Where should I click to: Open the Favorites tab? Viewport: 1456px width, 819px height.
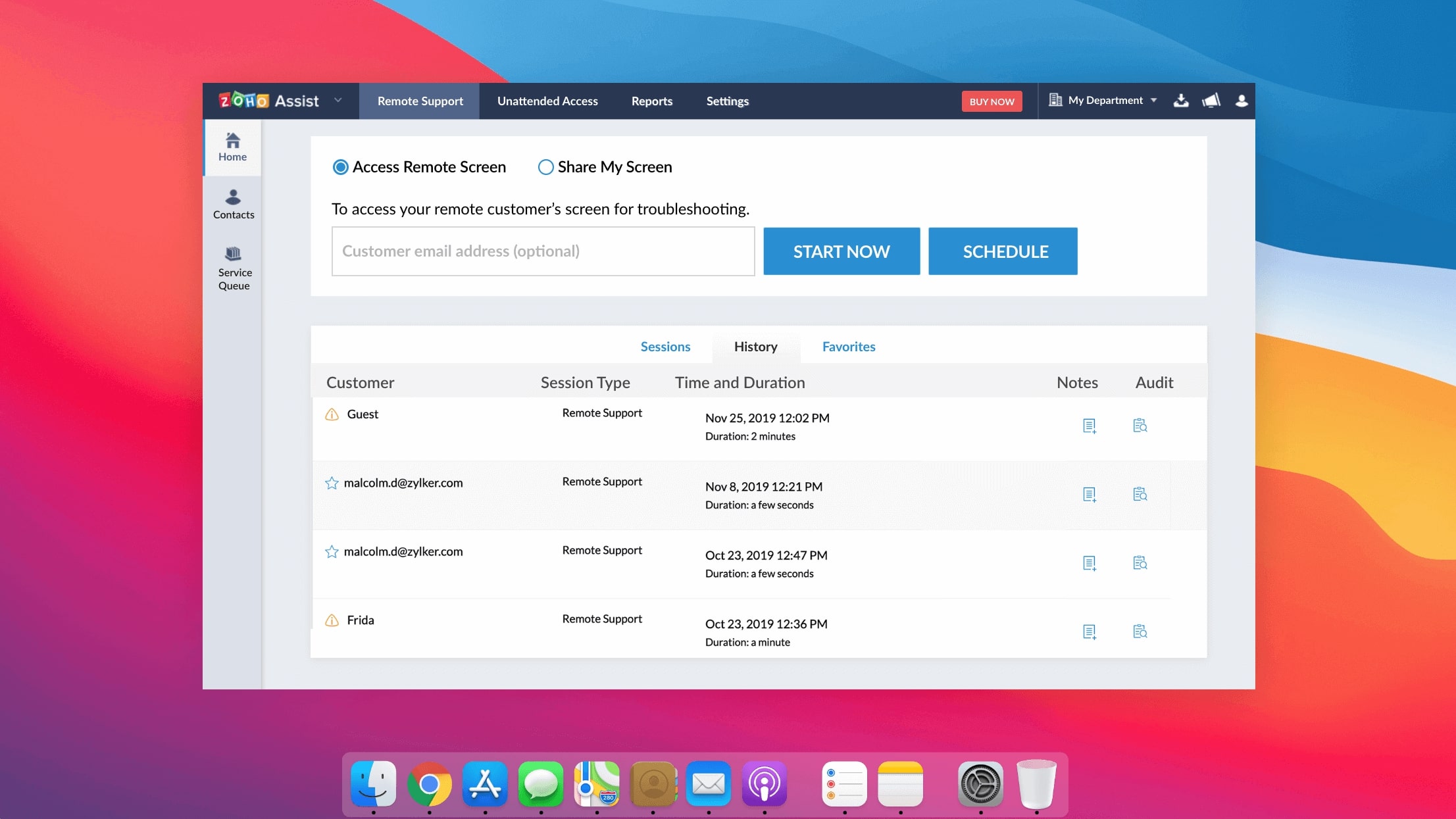coord(849,346)
